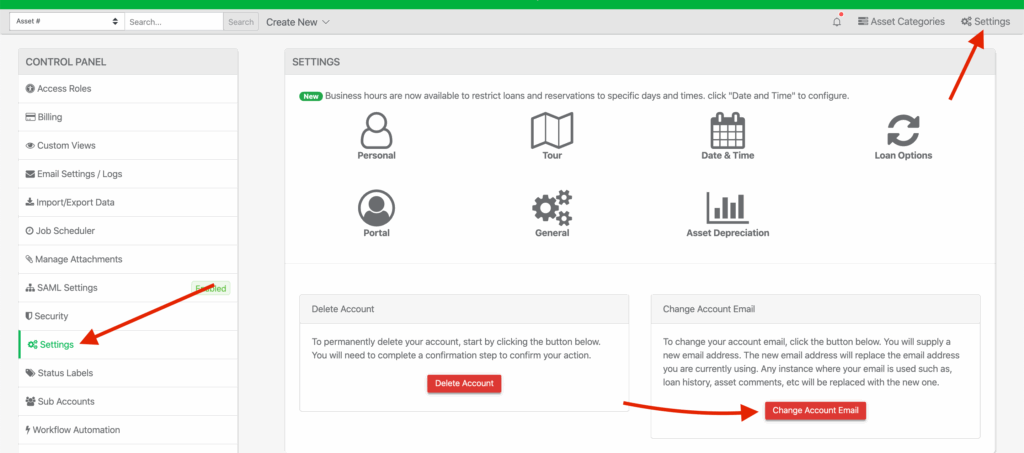The width and height of the screenshot is (1024, 453).
Task: Focus the Search text field
Action: coord(174,22)
